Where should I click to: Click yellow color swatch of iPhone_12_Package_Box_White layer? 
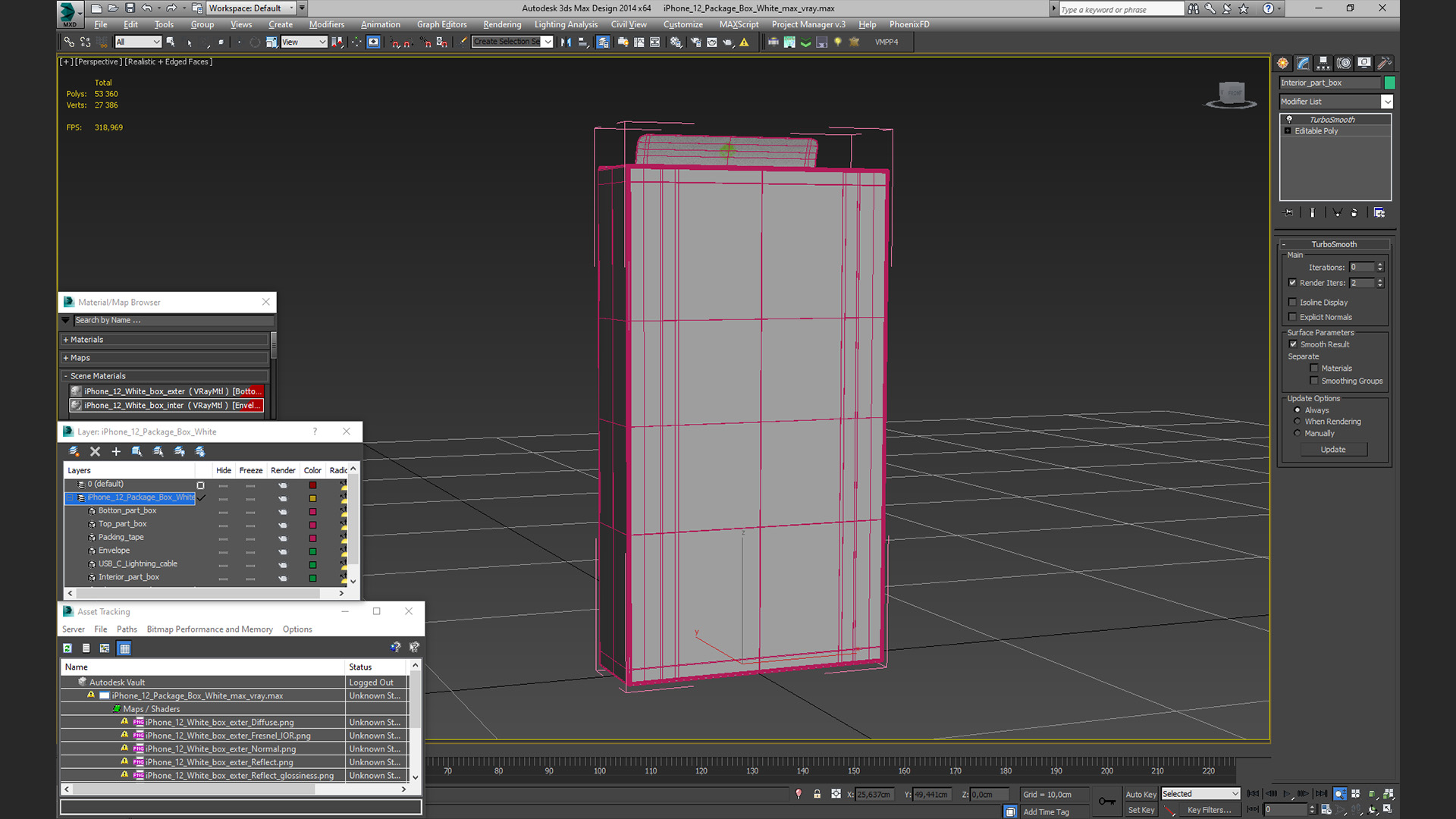pos(312,498)
